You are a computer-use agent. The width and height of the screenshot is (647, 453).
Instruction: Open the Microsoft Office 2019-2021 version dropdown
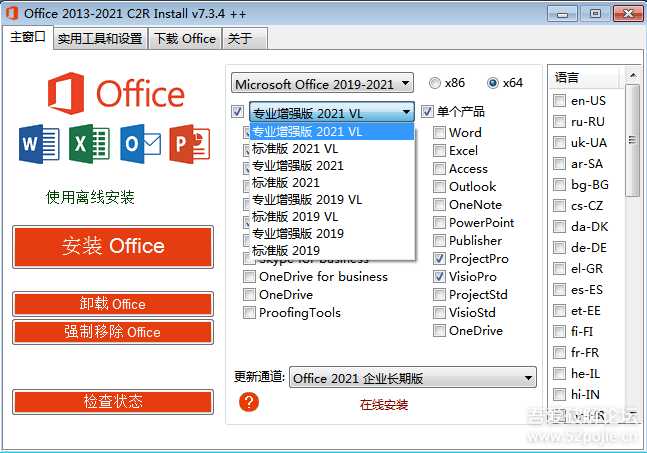pos(322,84)
